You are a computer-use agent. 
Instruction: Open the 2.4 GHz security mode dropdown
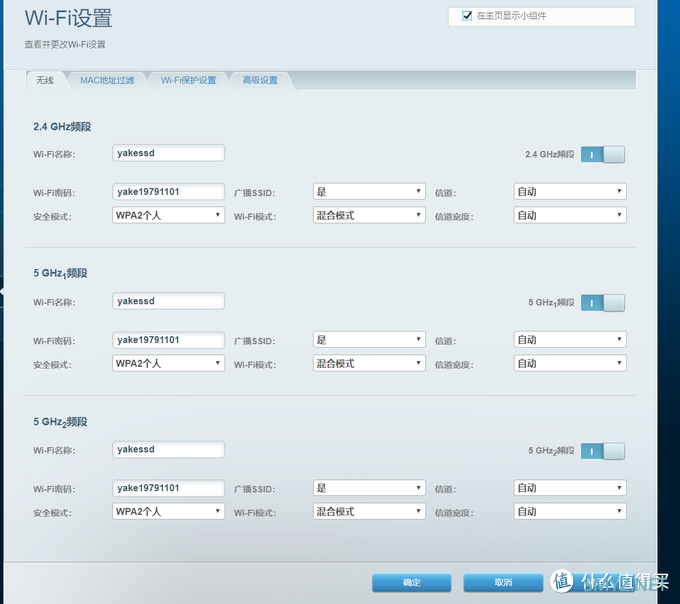169,215
